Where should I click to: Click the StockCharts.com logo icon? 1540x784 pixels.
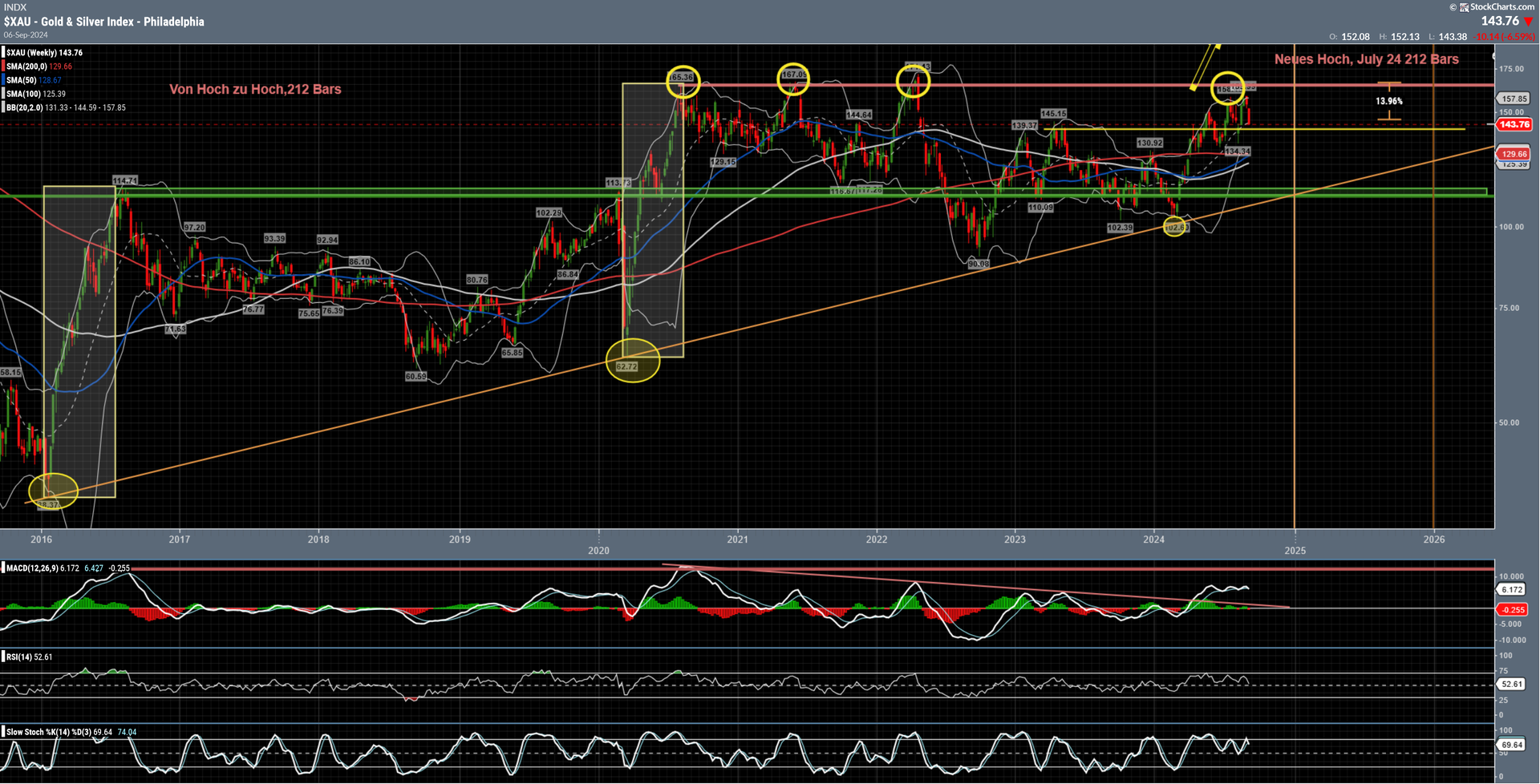1464,7
